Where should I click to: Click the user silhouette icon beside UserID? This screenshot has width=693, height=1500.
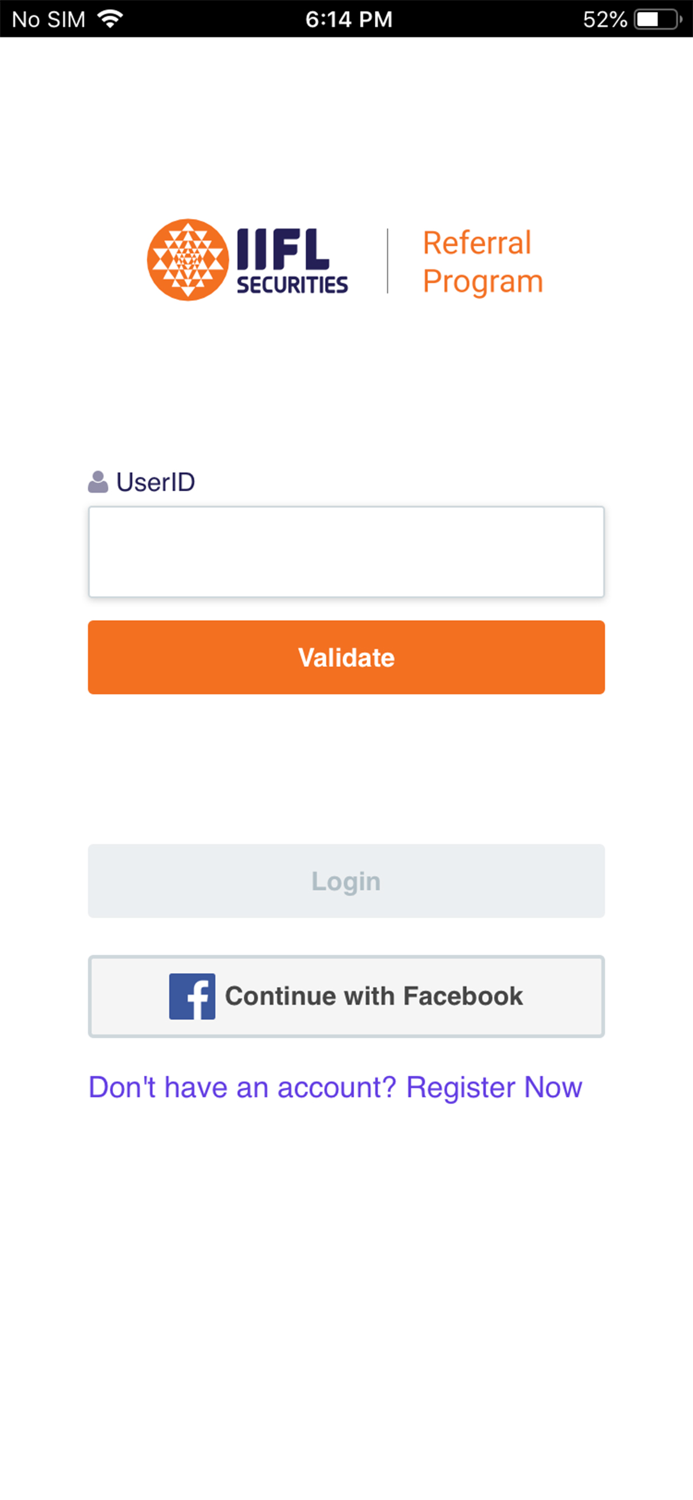coord(97,481)
